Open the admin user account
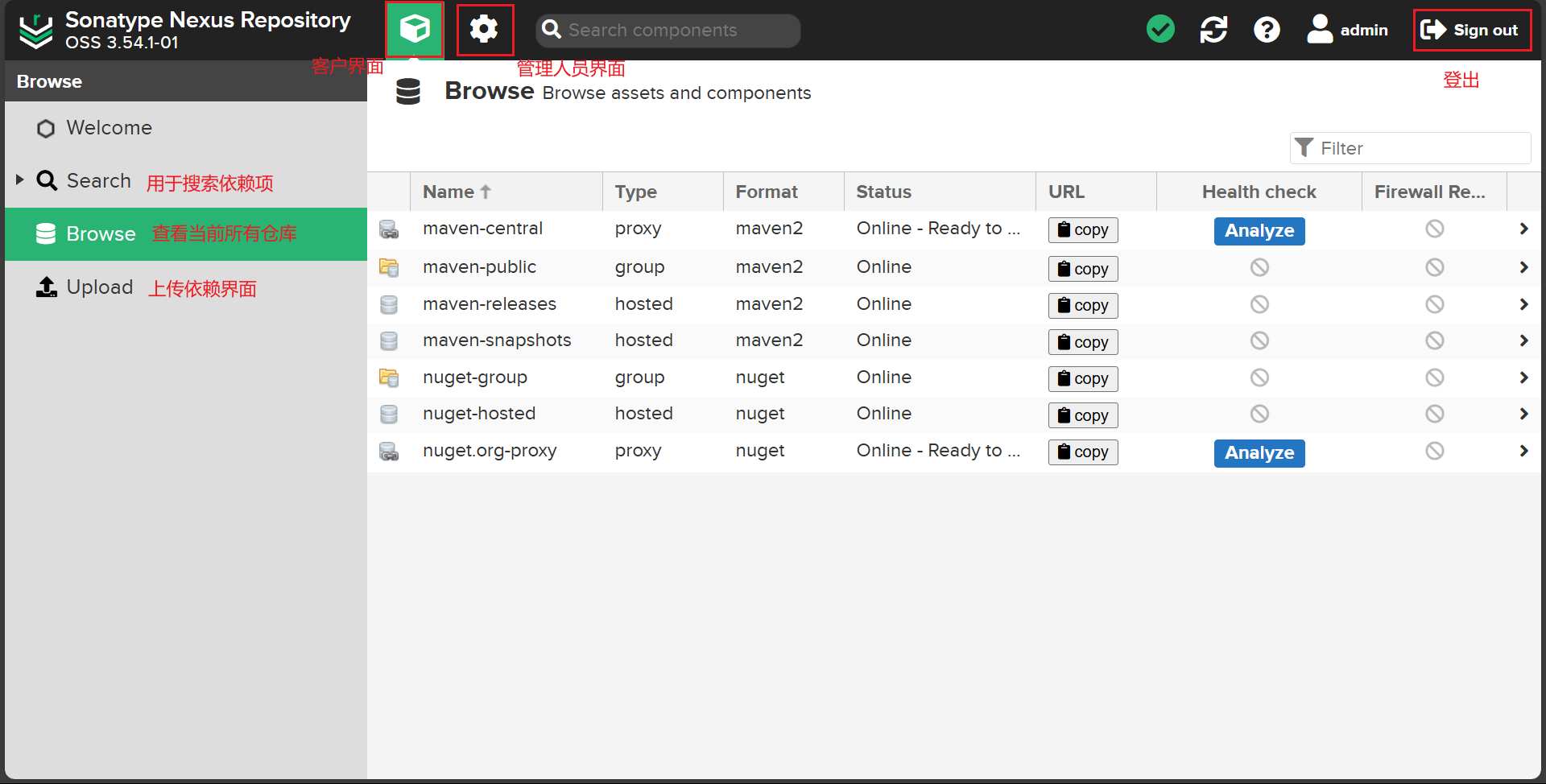Viewport: 1546px width, 784px height. (x=1347, y=30)
